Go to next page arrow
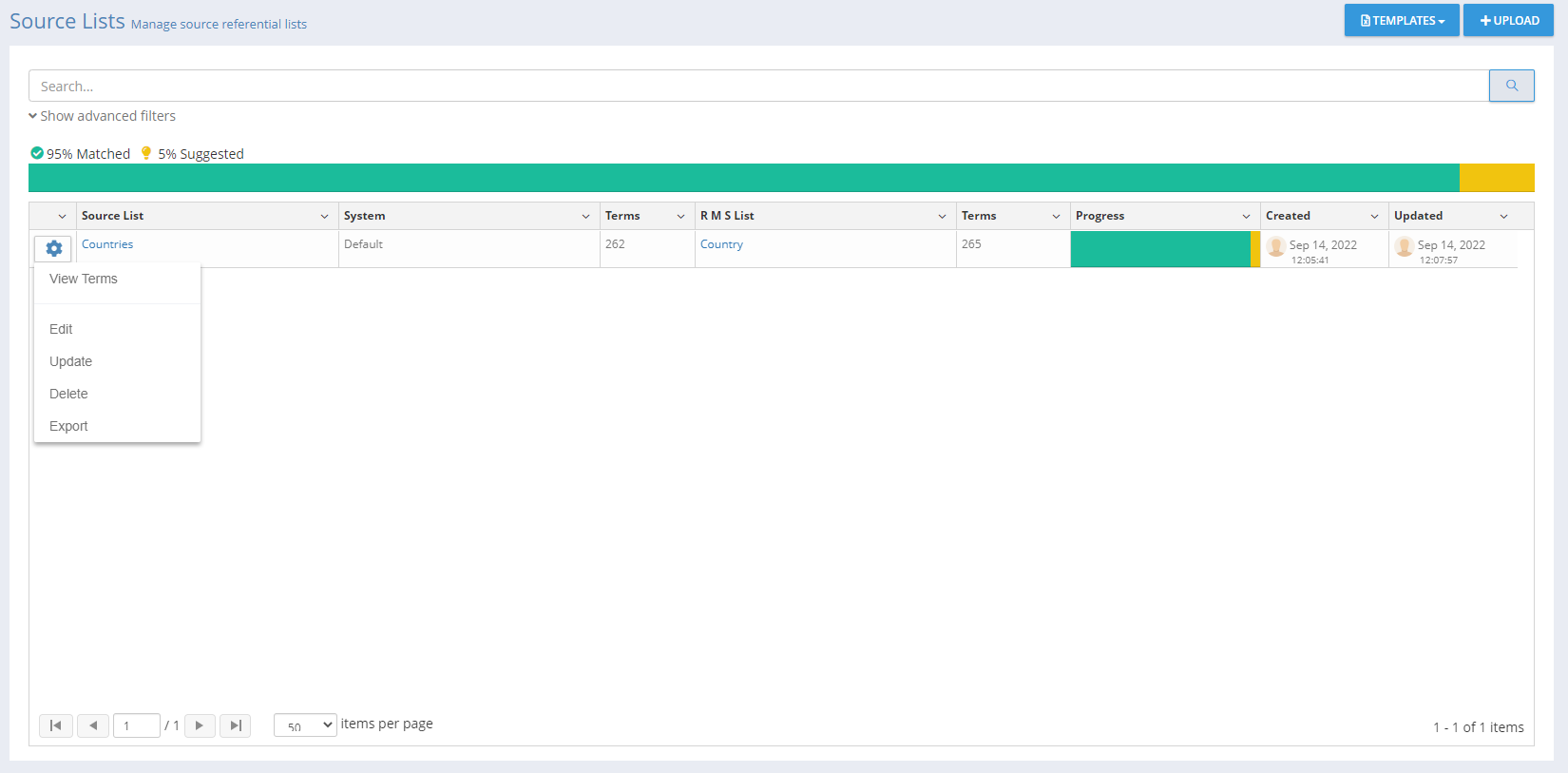 coord(200,725)
